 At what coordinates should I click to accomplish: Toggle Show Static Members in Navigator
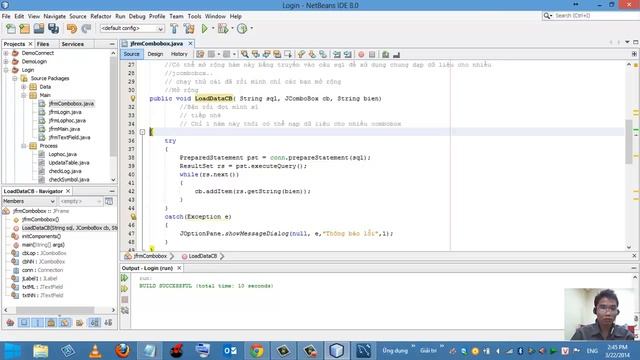pos(38,323)
